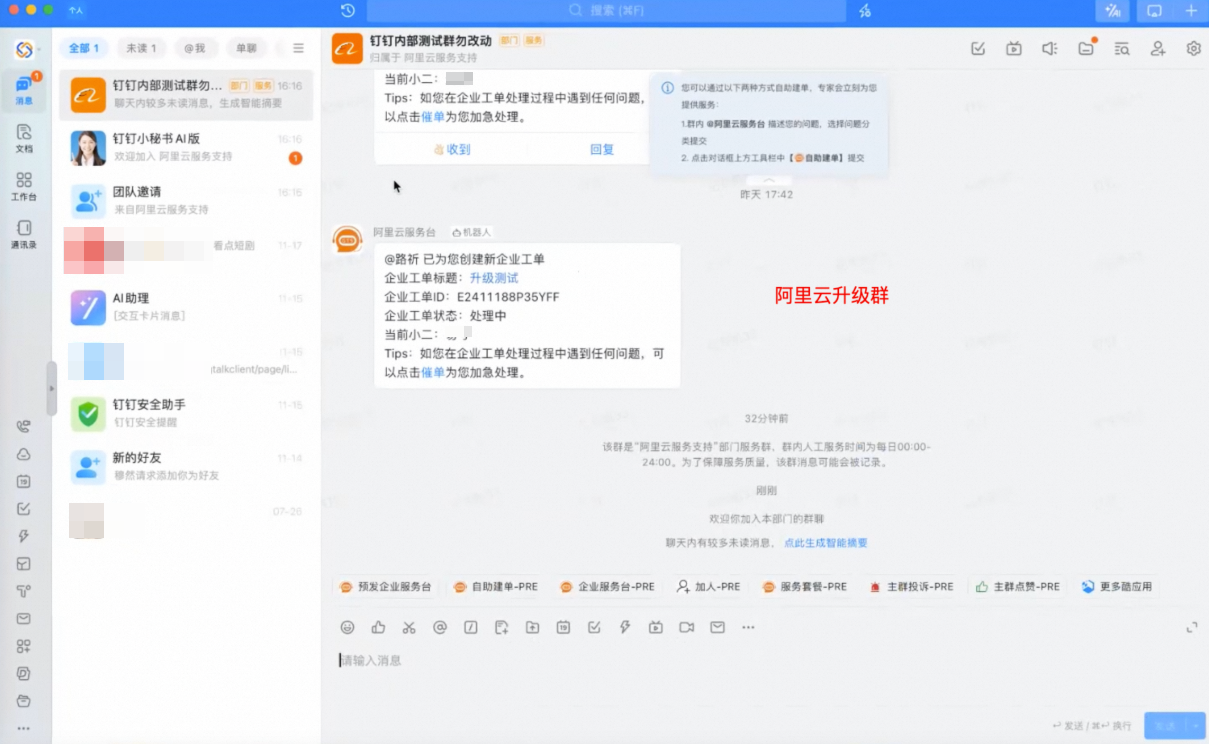Image resolution: width=1209 pixels, height=744 pixels.
Task: Open the folder icon at sidebar bottom
Action: click(24, 701)
